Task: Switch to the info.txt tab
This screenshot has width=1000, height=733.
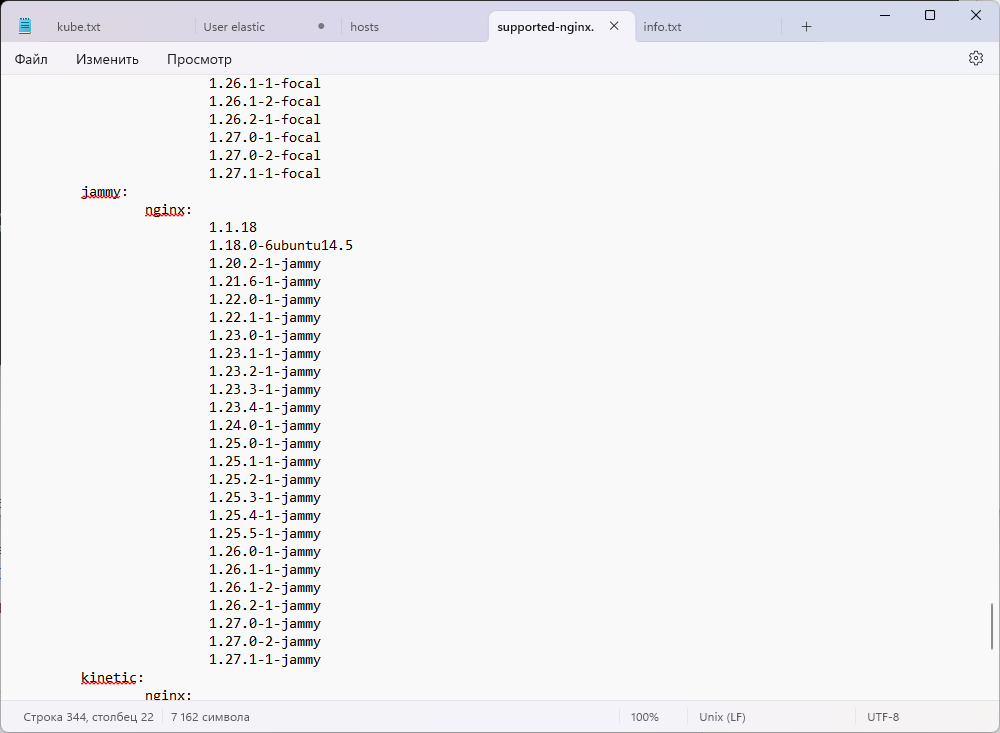Action: pos(662,27)
